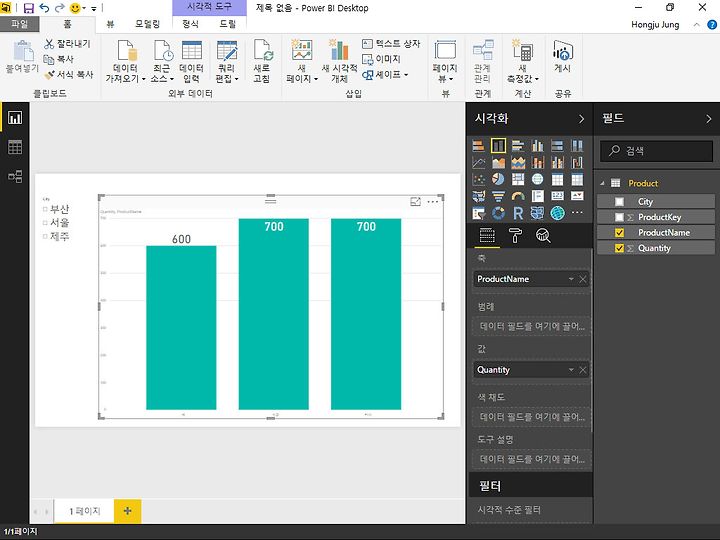720x540 pixels.
Task: Open chart's more options ellipsis
Action: click(x=433, y=202)
